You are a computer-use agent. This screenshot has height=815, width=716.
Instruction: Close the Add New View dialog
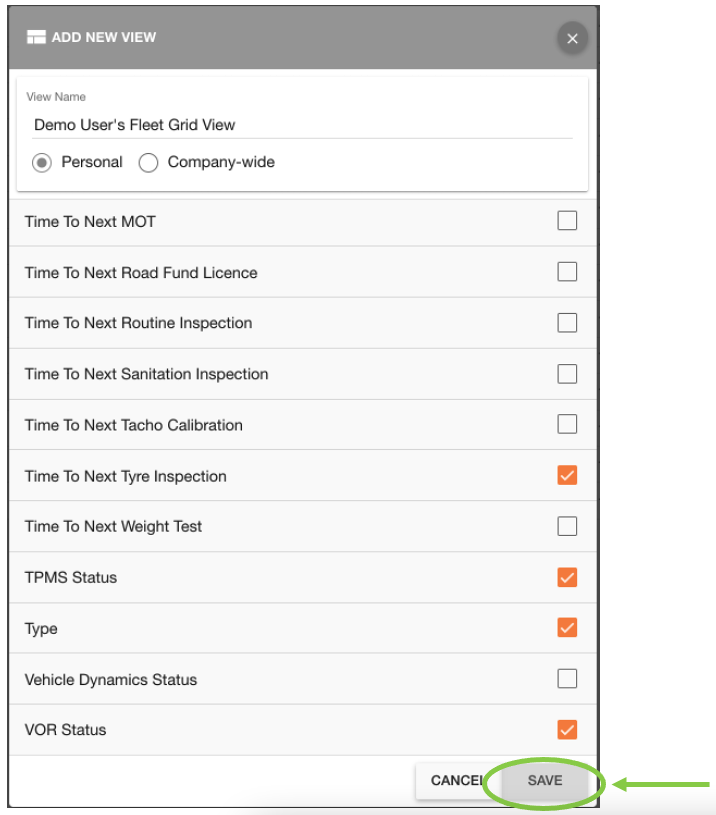point(572,39)
